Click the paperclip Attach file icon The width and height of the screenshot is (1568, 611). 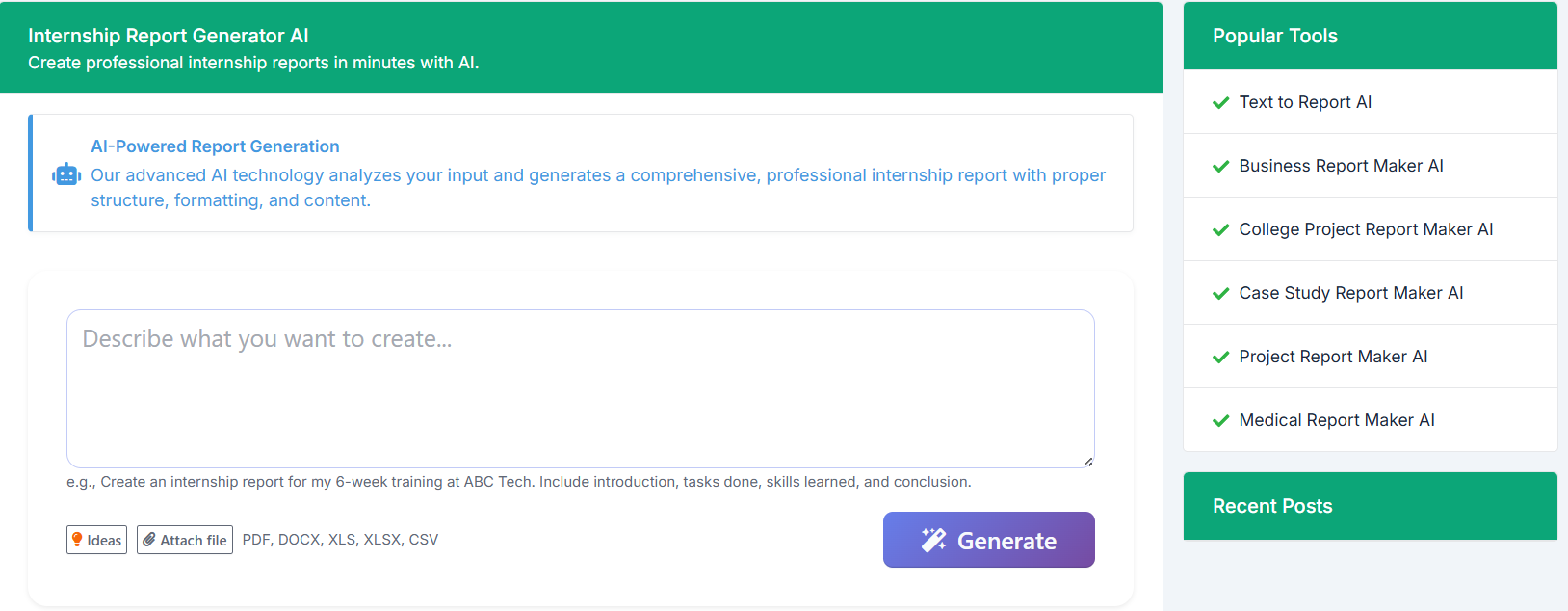tap(149, 540)
